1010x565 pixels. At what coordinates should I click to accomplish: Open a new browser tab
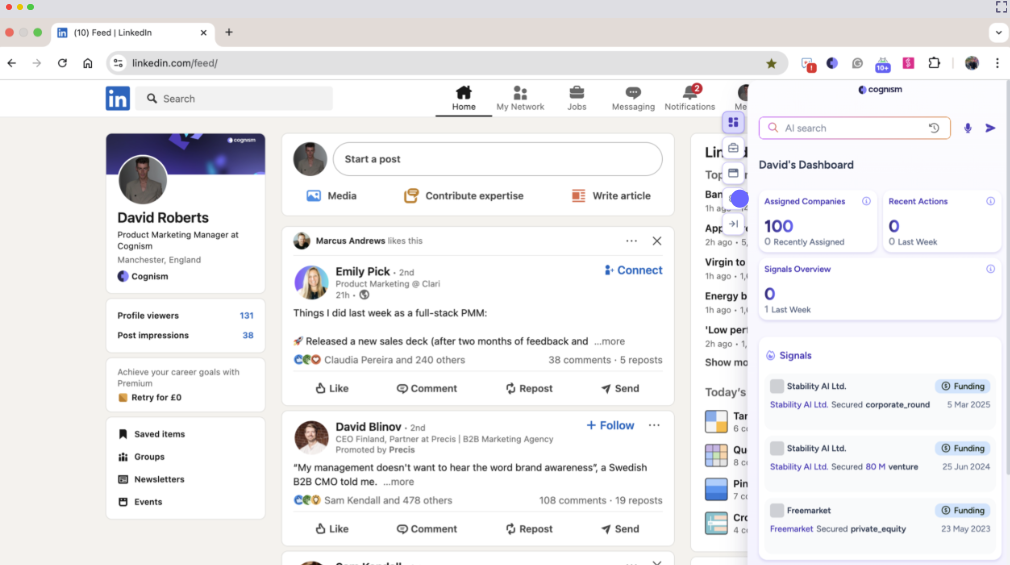coord(229,32)
